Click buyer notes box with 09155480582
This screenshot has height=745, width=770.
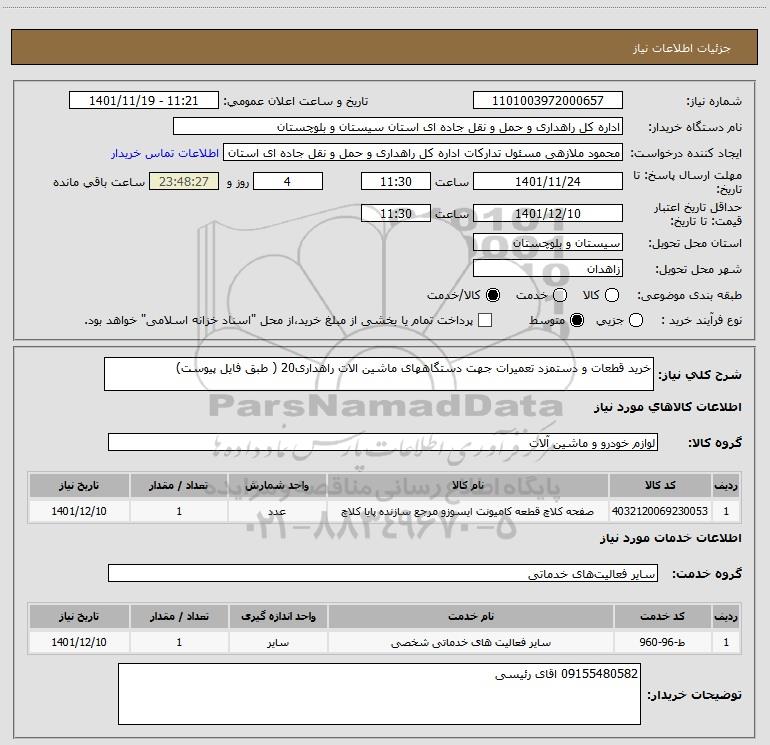379,694
